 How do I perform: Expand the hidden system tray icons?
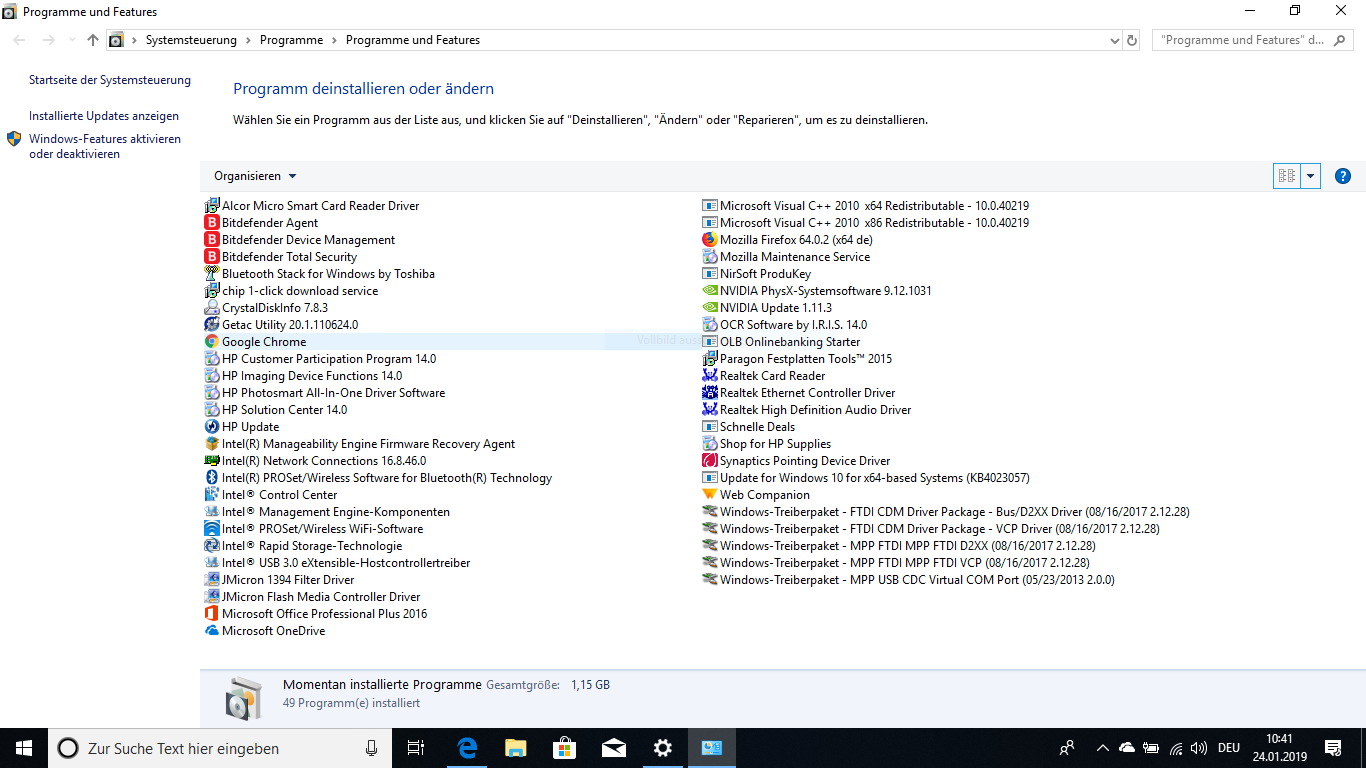1103,748
